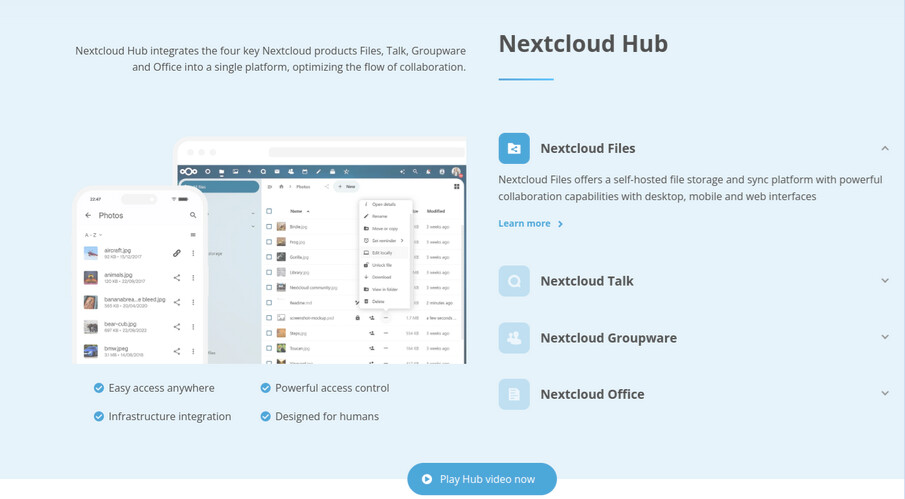This screenshot has height=499, width=905.
Task: Expand the Nextcloud Office section chevron
Action: point(885,394)
